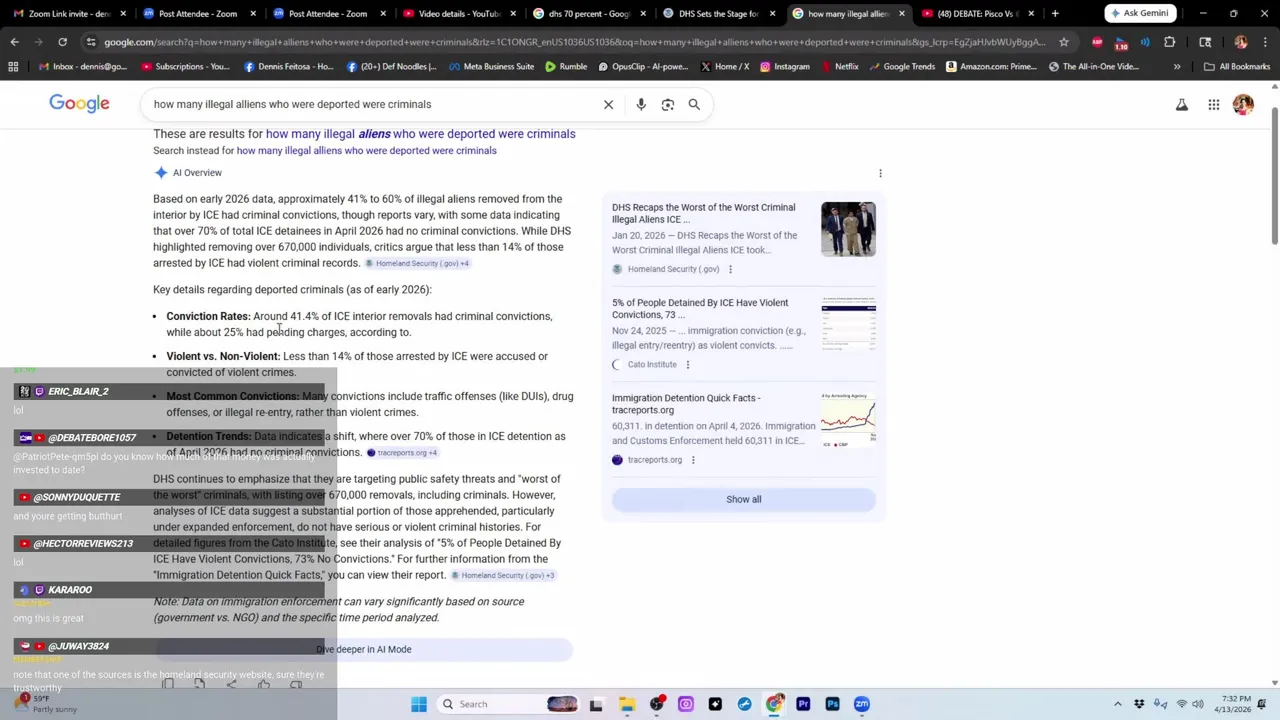Open Rumble bookmark

(x=566, y=66)
